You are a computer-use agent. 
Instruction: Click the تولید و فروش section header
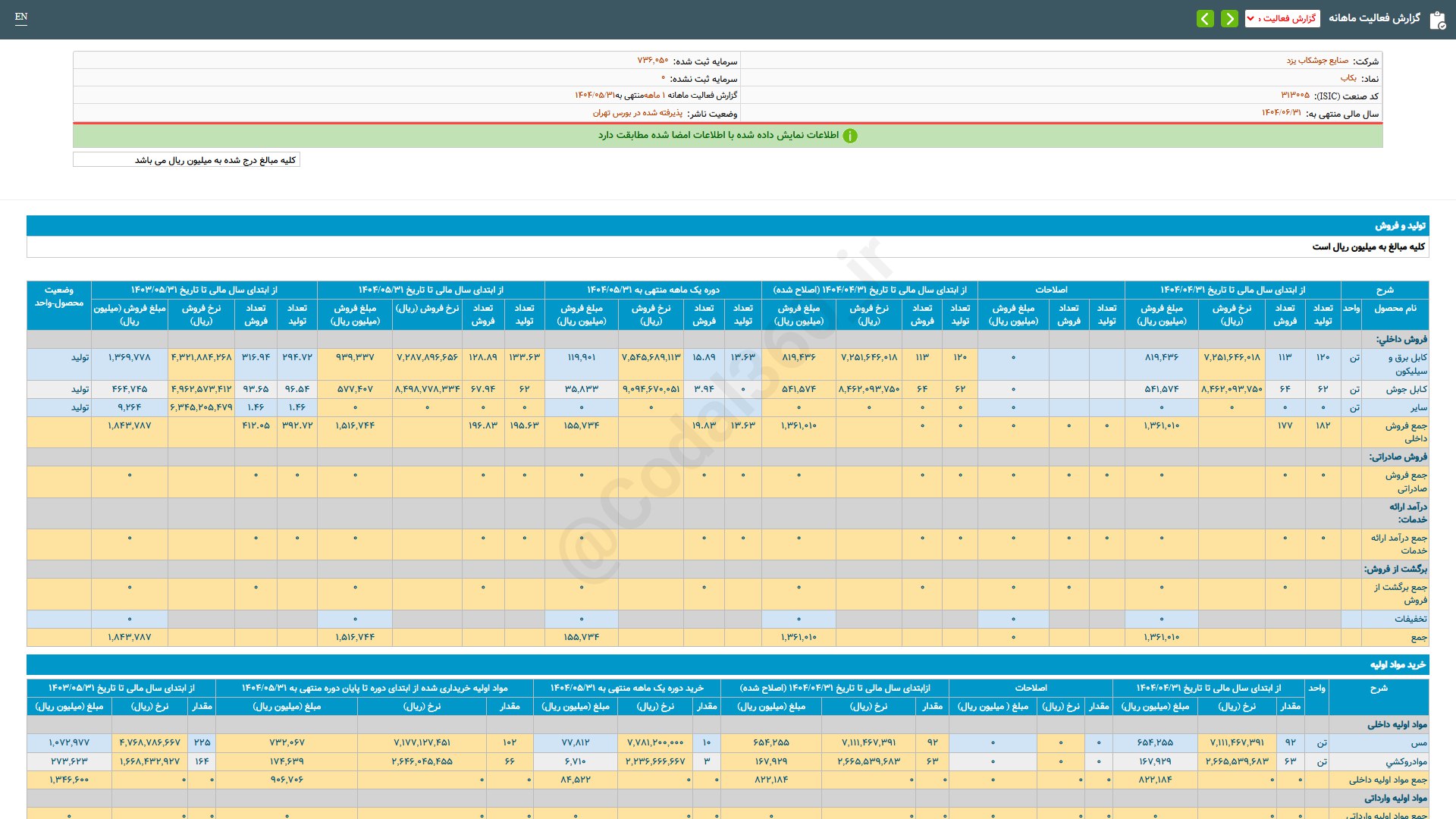point(1400,226)
